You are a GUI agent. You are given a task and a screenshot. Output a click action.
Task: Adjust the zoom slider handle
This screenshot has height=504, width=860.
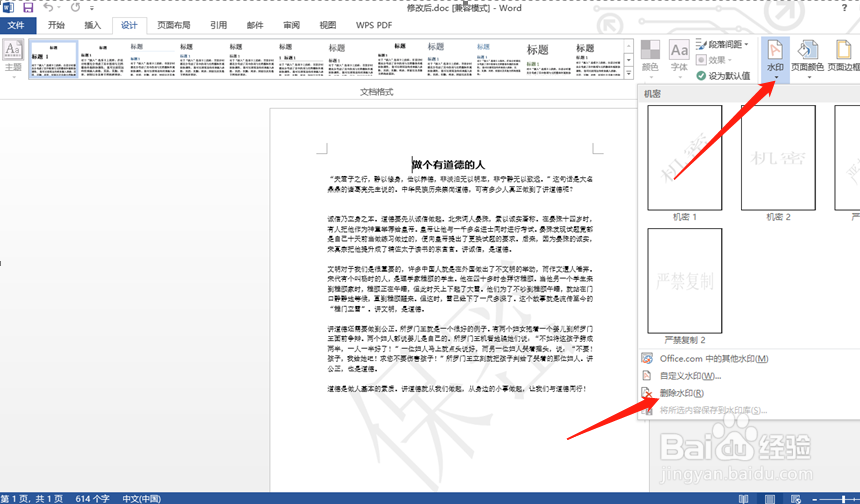(844, 499)
